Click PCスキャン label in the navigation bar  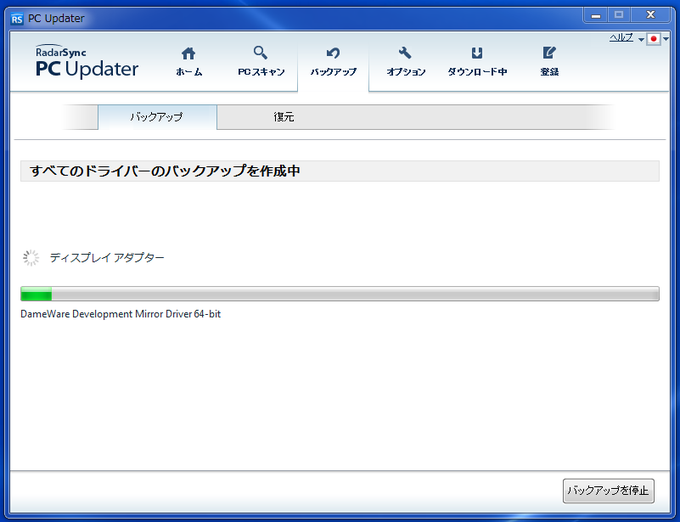click(x=261, y=72)
